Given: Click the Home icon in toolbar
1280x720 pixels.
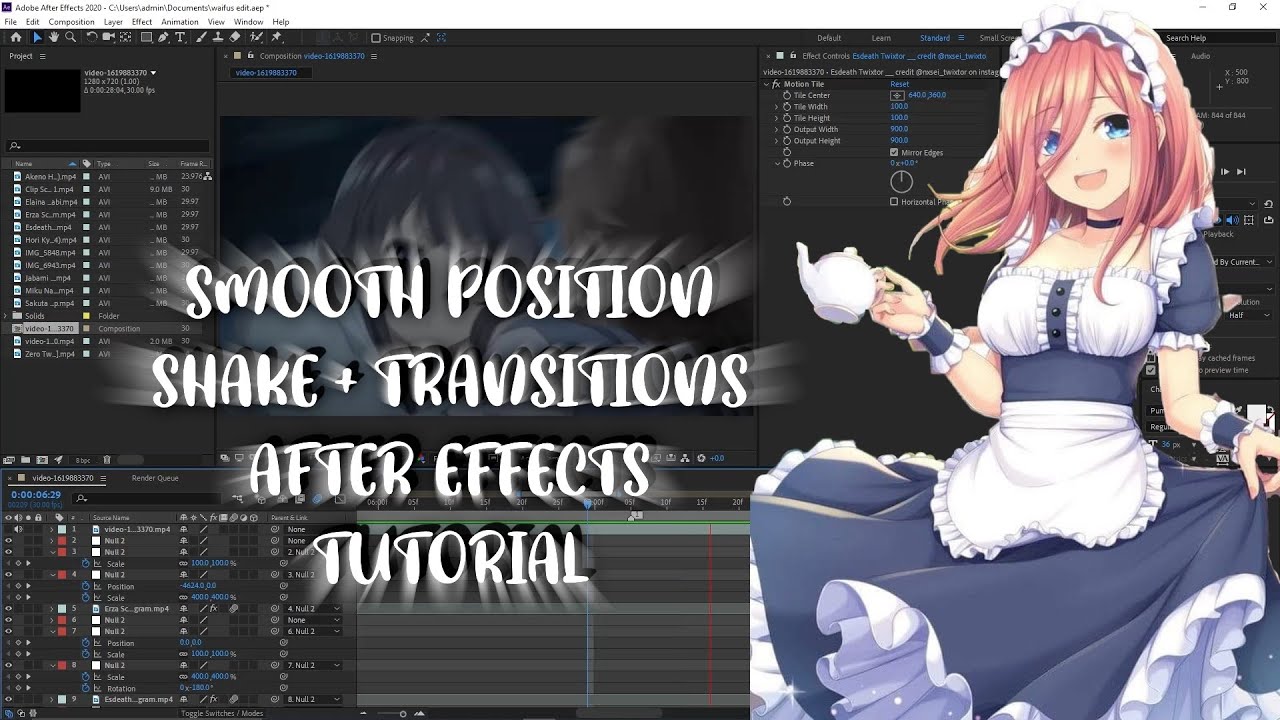Looking at the screenshot, I should pos(15,37).
